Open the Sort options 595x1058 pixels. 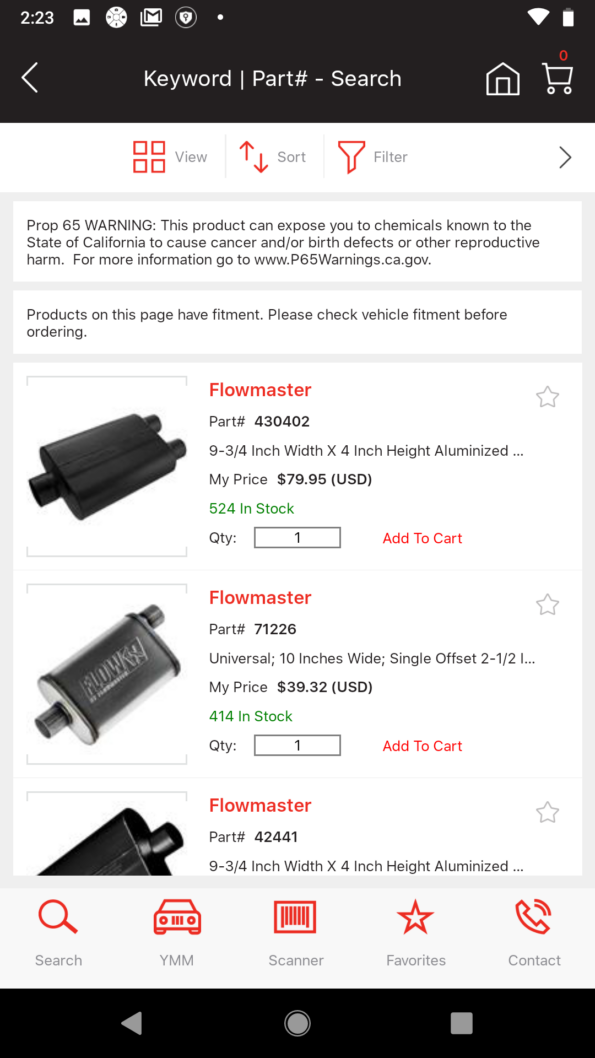click(x=273, y=157)
